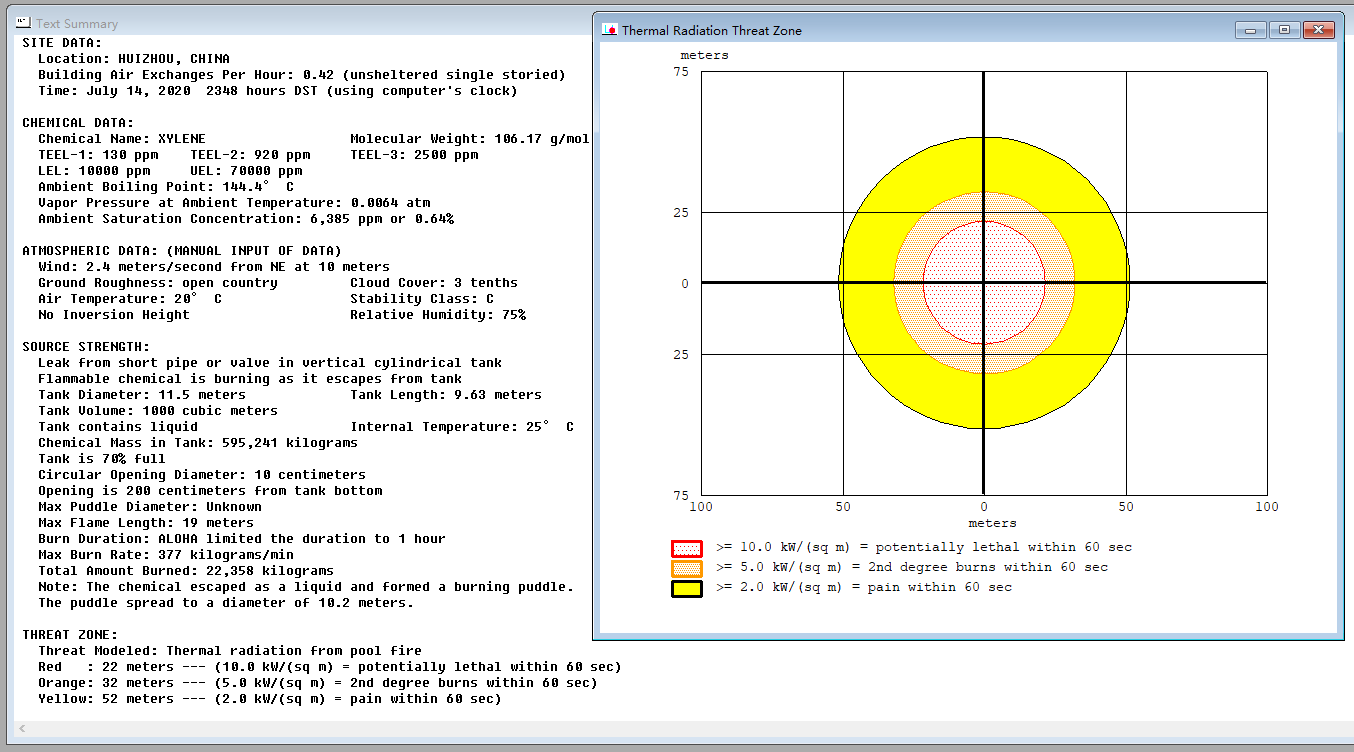Click the 'Red : 22 meters' threat line
The width and height of the screenshot is (1354, 752).
coord(330,667)
